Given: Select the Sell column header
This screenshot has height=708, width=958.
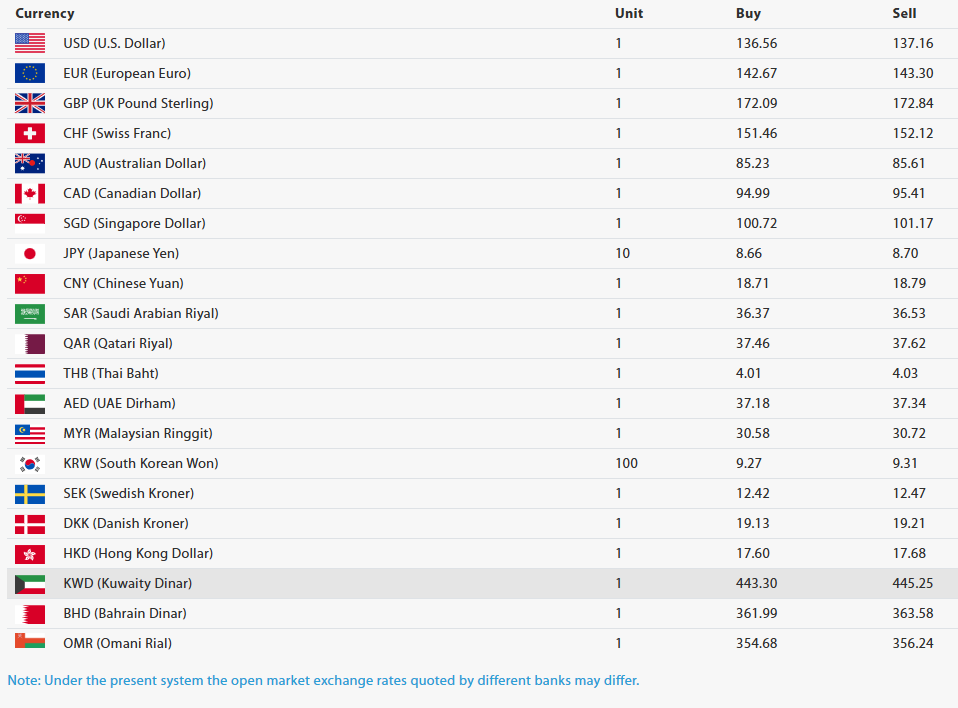Looking at the screenshot, I should 904,13.
